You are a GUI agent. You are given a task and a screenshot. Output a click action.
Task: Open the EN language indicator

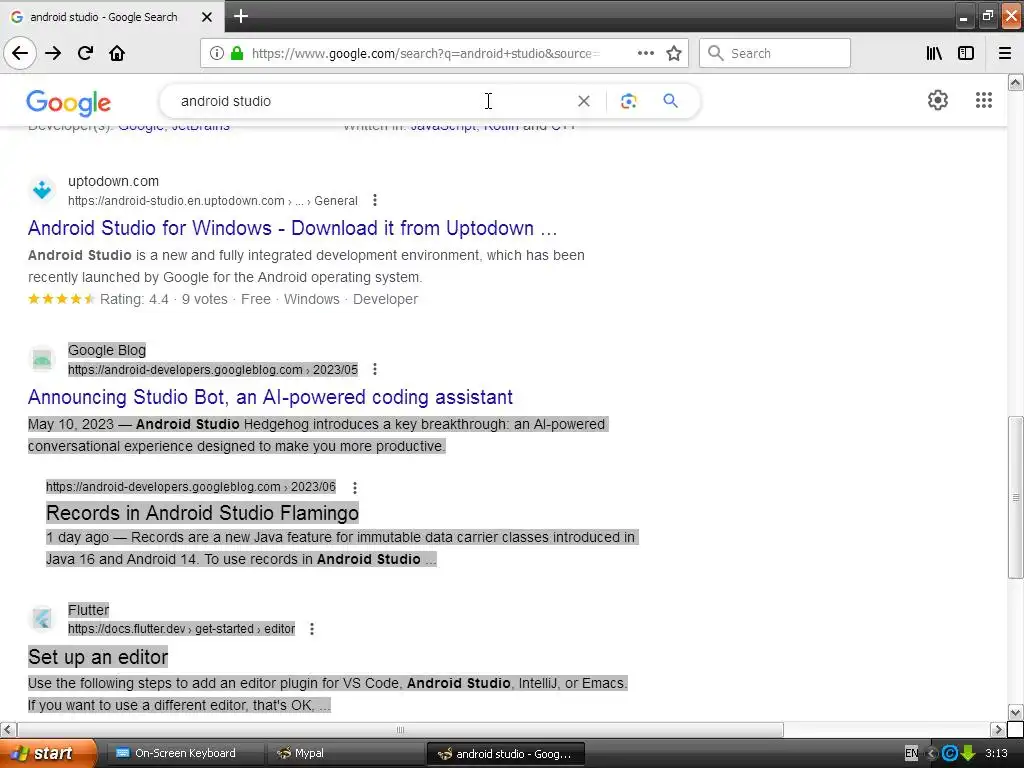click(x=911, y=754)
